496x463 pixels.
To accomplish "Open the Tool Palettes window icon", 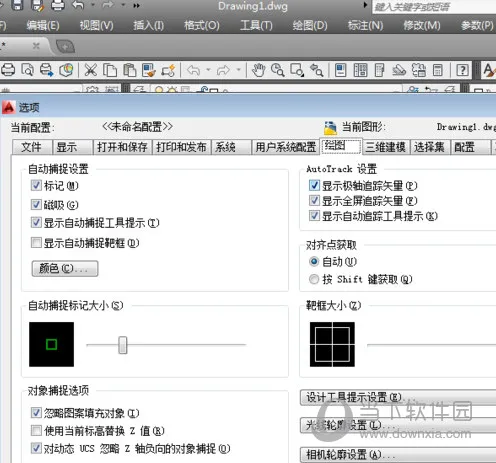I will tap(380, 70).
